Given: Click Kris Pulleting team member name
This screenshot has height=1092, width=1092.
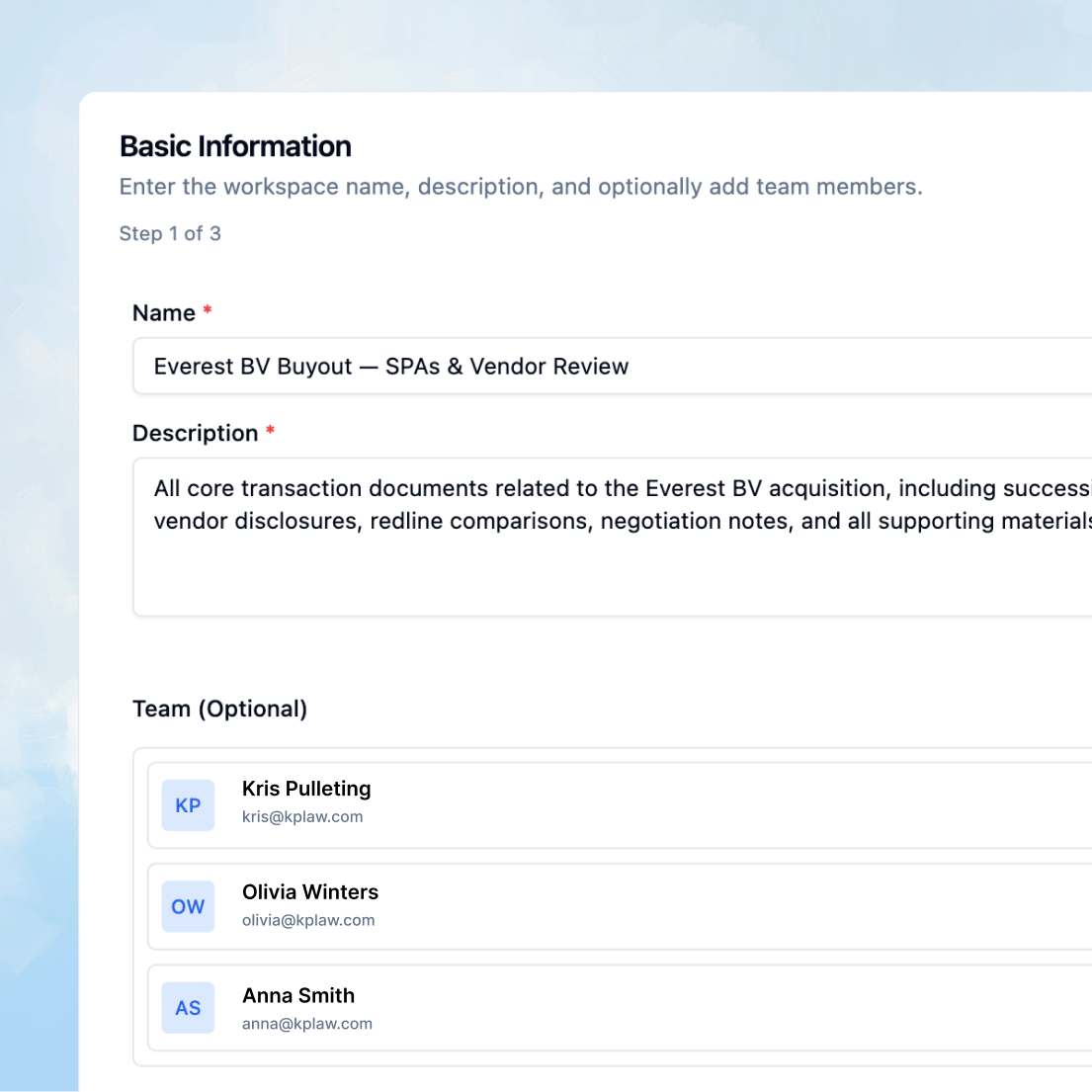Looking at the screenshot, I should pos(306,789).
